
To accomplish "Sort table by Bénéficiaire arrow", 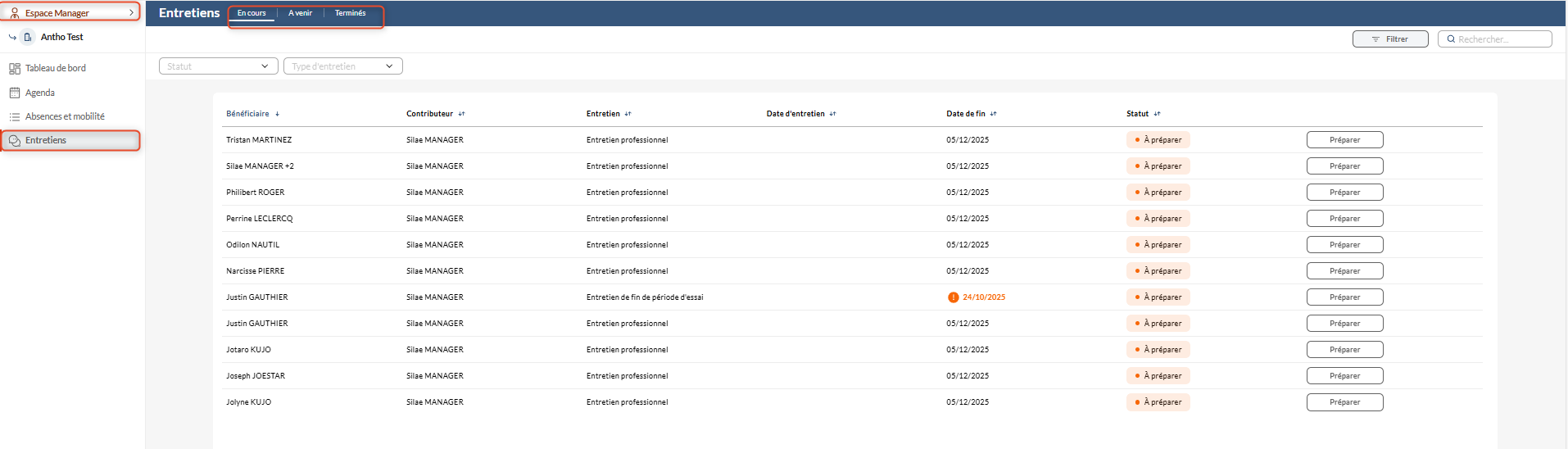I will [278, 114].
